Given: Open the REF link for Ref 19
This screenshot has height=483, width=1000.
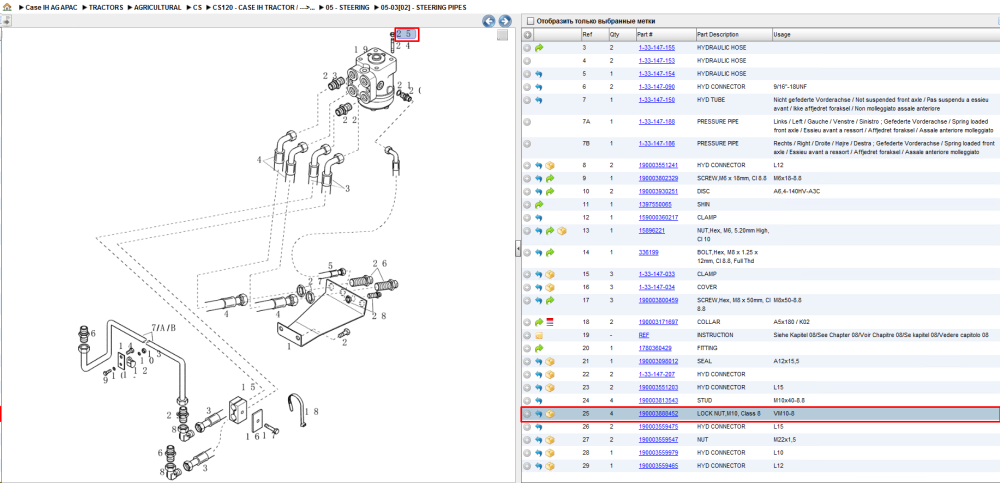Looking at the screenshot, I should pyautogui.click(x=644, y=335).
